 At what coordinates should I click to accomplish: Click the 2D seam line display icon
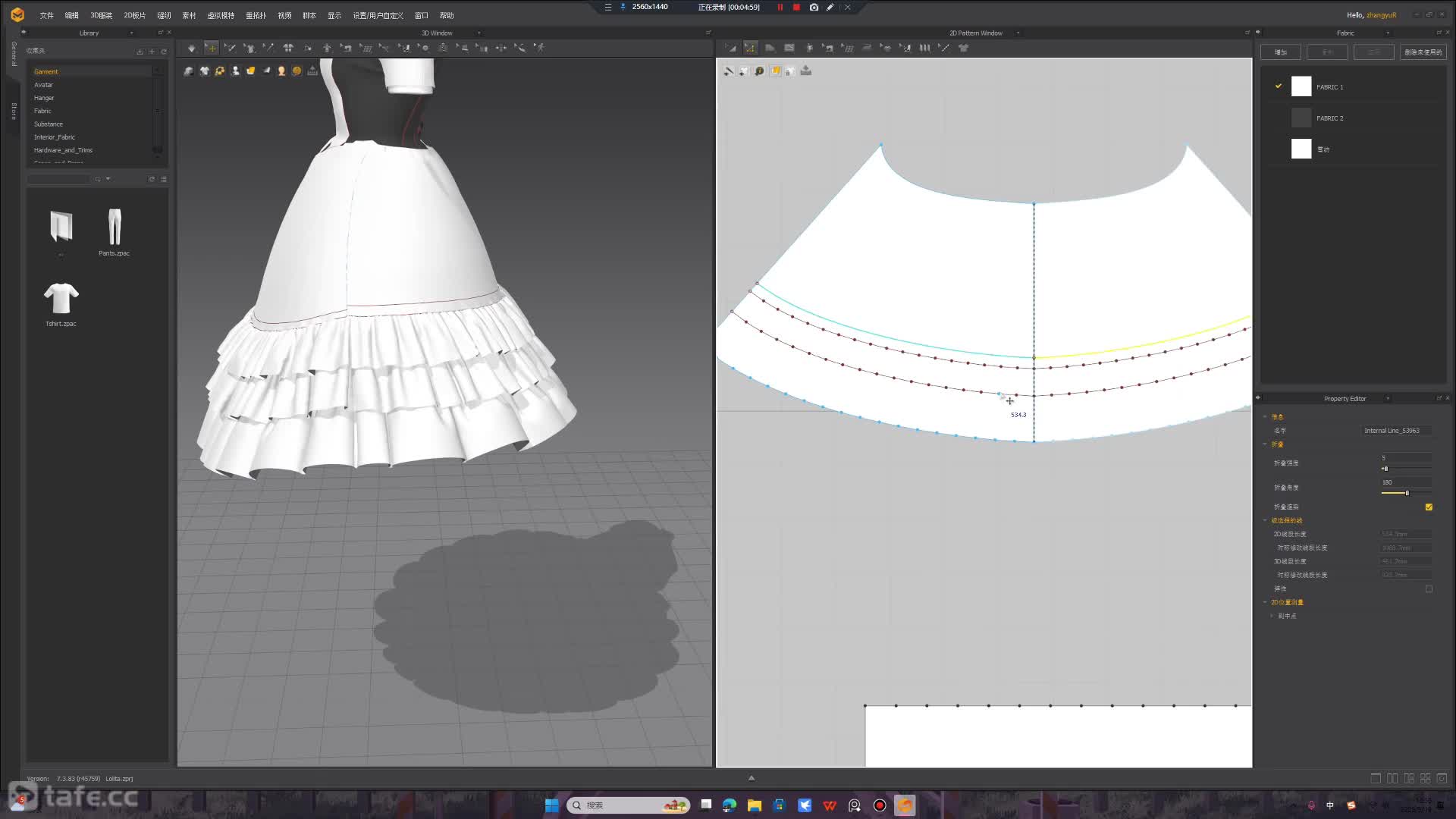pyautogui.click(x=729, y=71)
